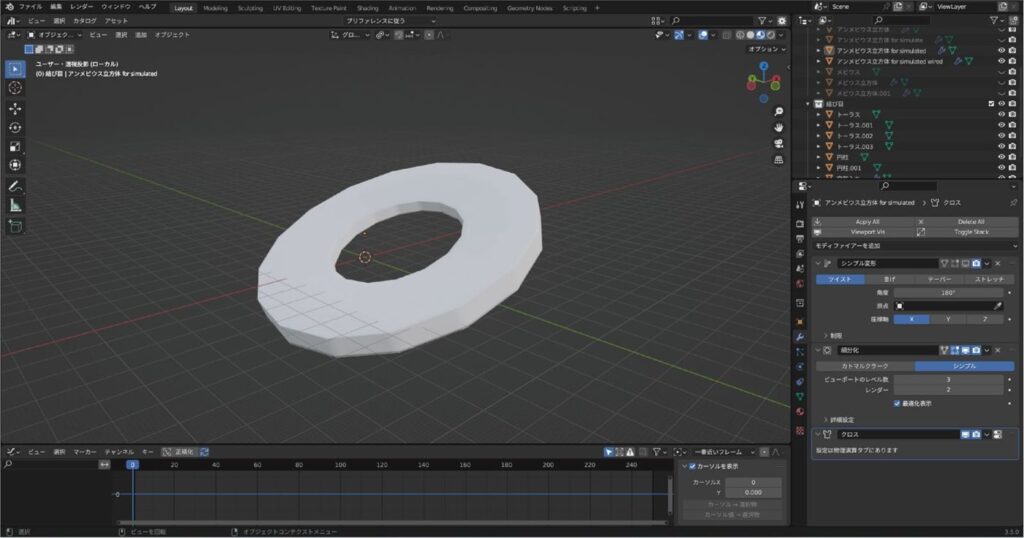Toggle edit-mode display of 細分化 modifier
Viewport: 1024px width, 538px height.
955,351
